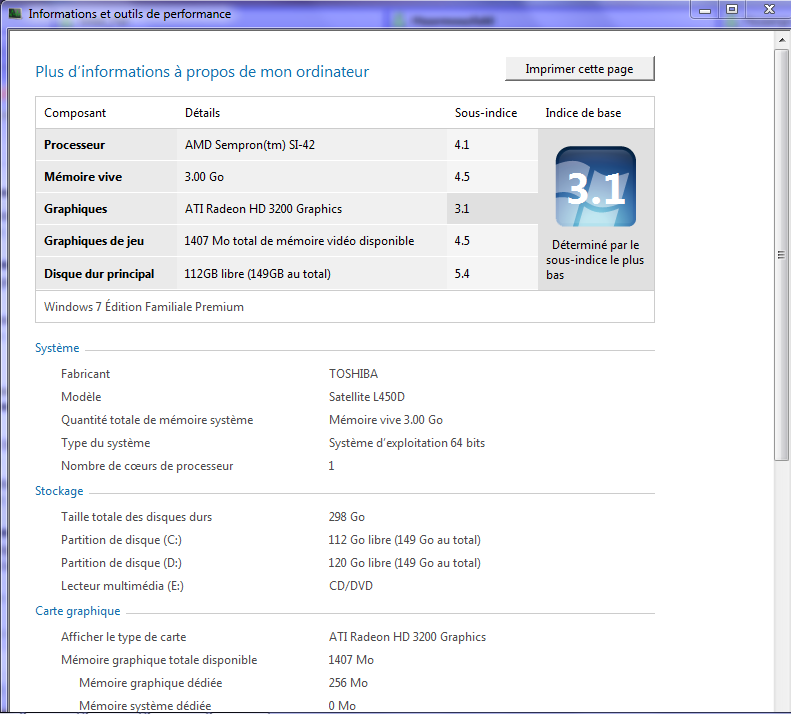Click the window title bar icon
Image resolution: width=791 pixels, height=714 pixels.
point(15,14)
